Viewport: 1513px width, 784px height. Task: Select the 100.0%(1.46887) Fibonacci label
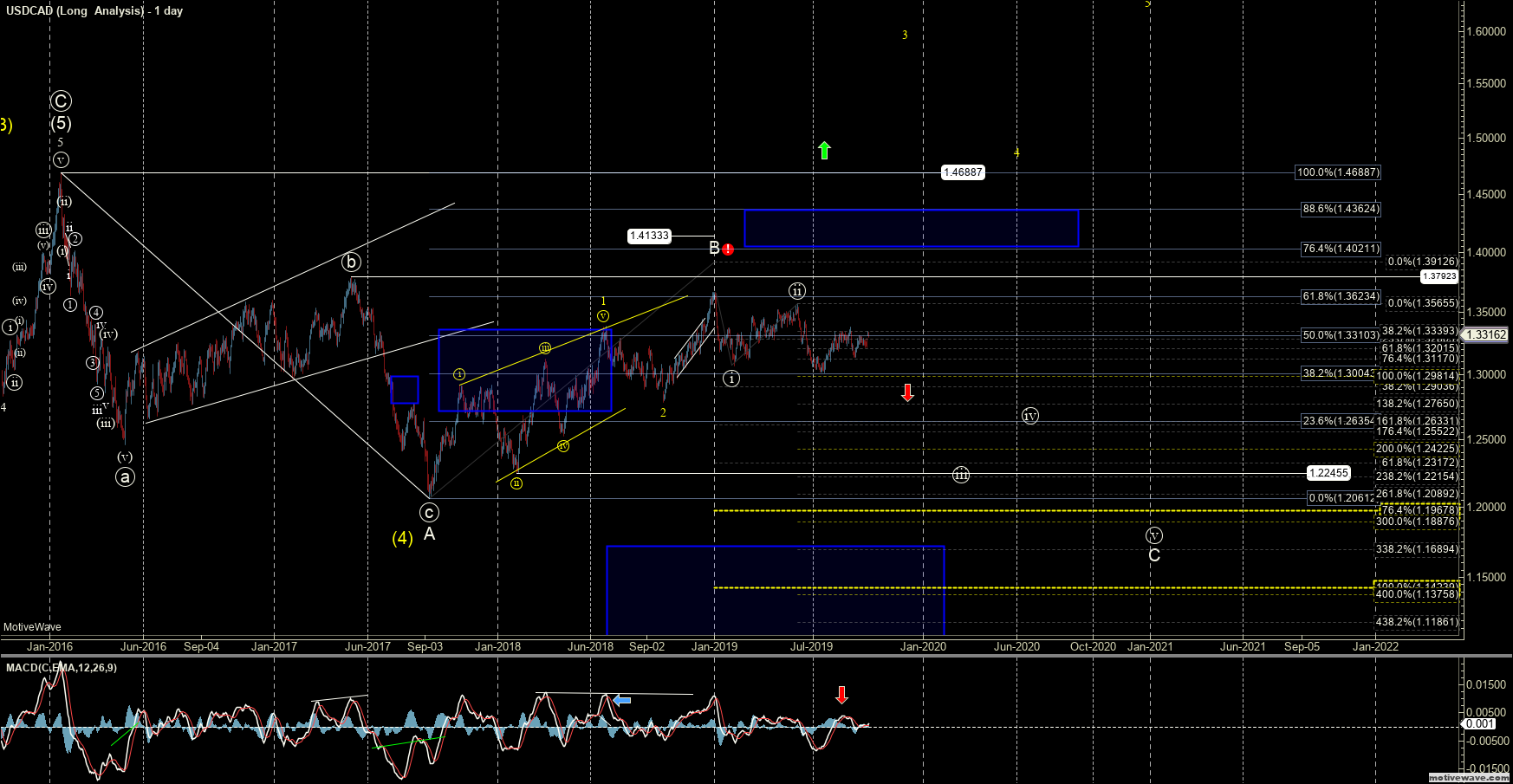[1338, 172]
